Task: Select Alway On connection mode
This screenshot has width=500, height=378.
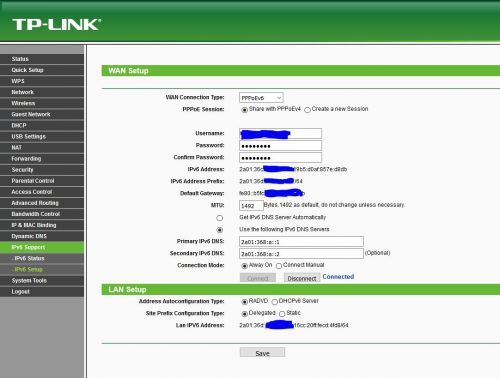Action: 244,266
